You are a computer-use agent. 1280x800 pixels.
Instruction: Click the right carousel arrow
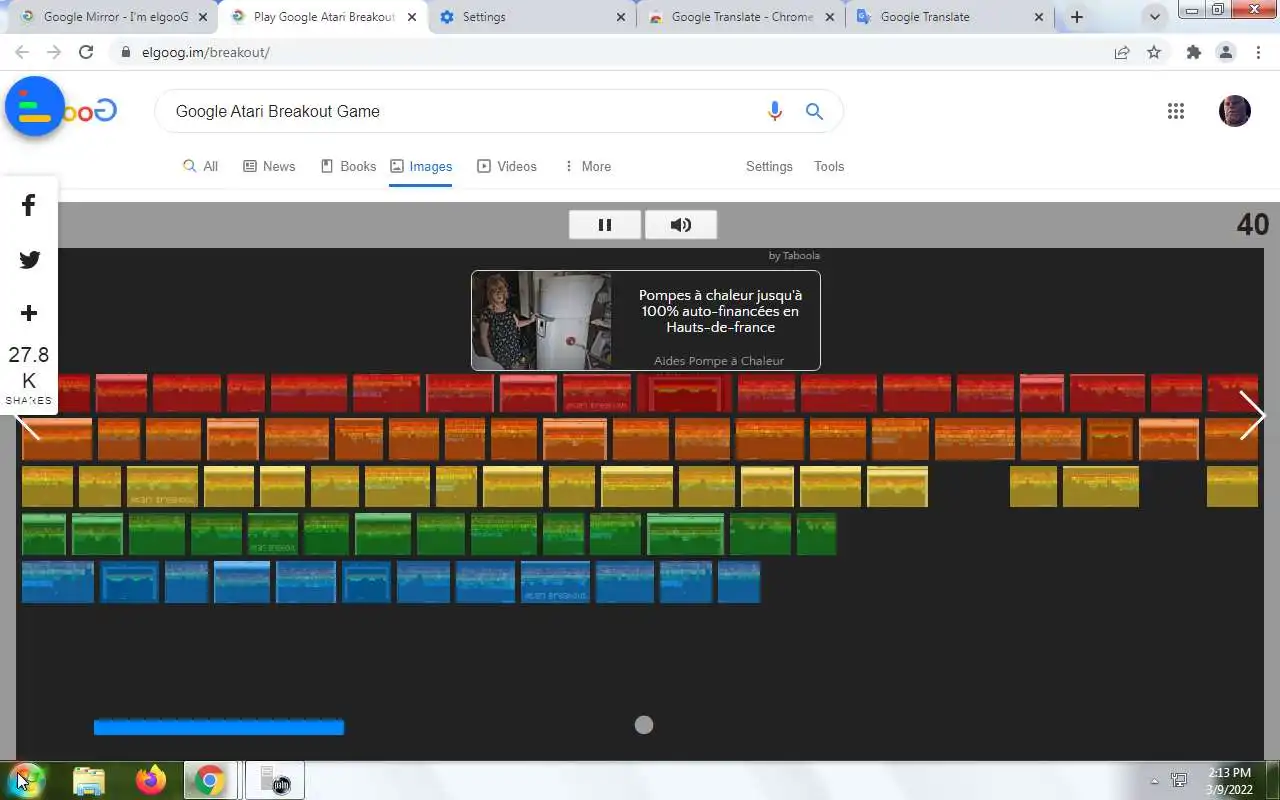(x=1252, y=415)
